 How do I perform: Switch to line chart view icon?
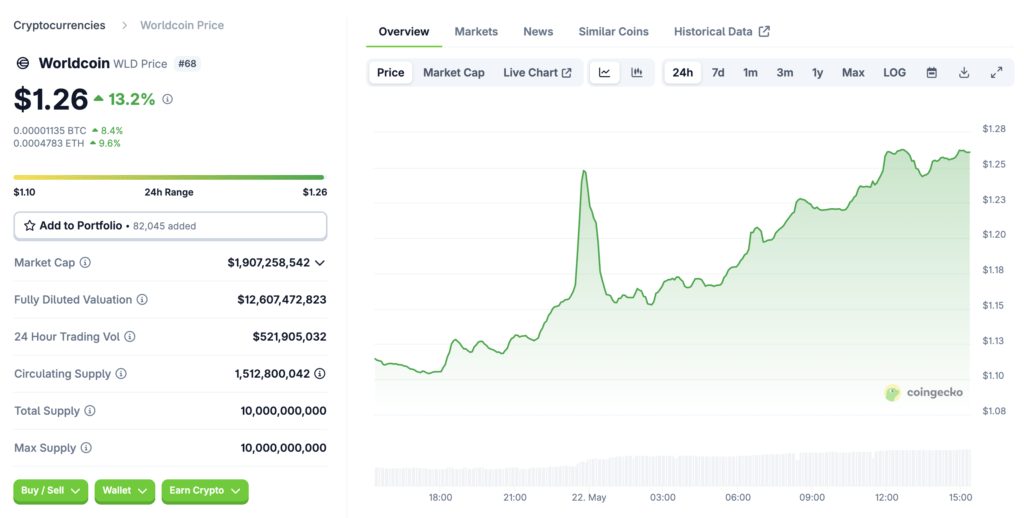click(x=605, y=73)
